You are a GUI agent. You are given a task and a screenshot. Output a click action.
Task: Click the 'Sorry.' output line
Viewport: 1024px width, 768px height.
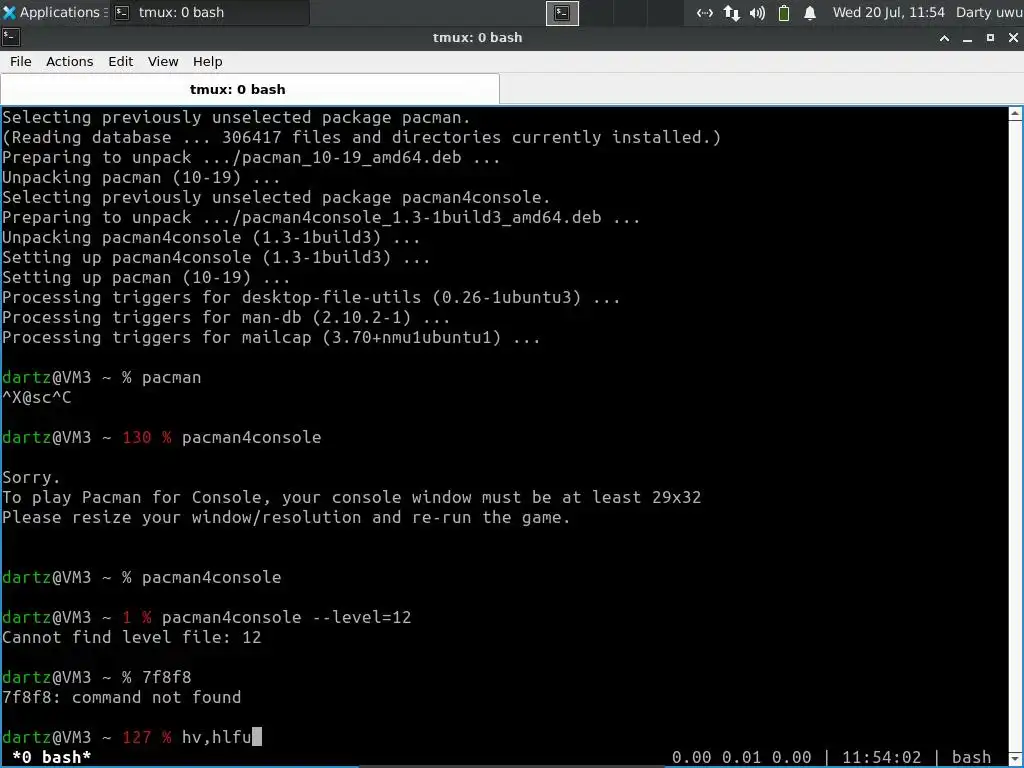pyautogui.click(x=31, y=477)
